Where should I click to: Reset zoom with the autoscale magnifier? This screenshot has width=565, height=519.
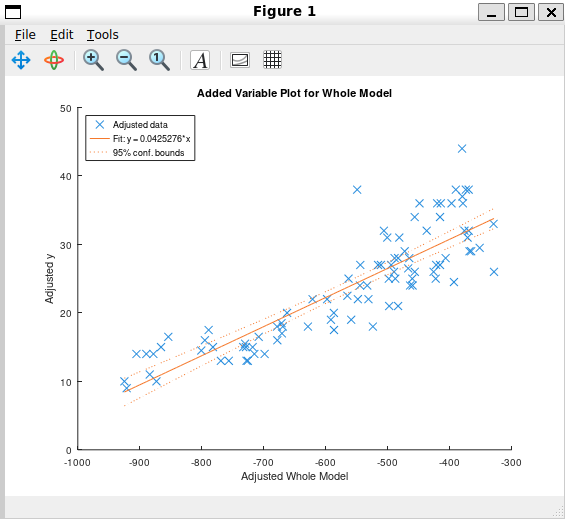pos(159,60)
